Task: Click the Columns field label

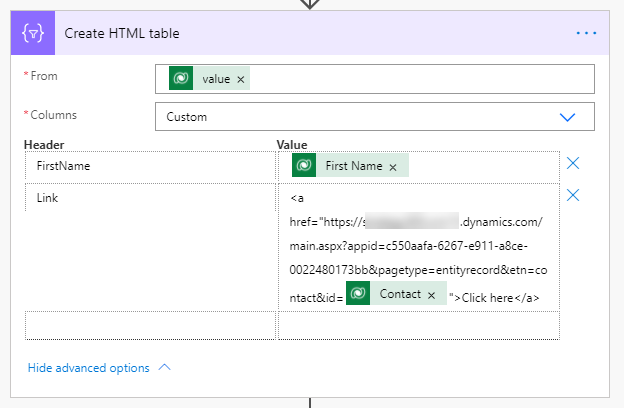Action: pyautogui.click(x=53, y=115)
